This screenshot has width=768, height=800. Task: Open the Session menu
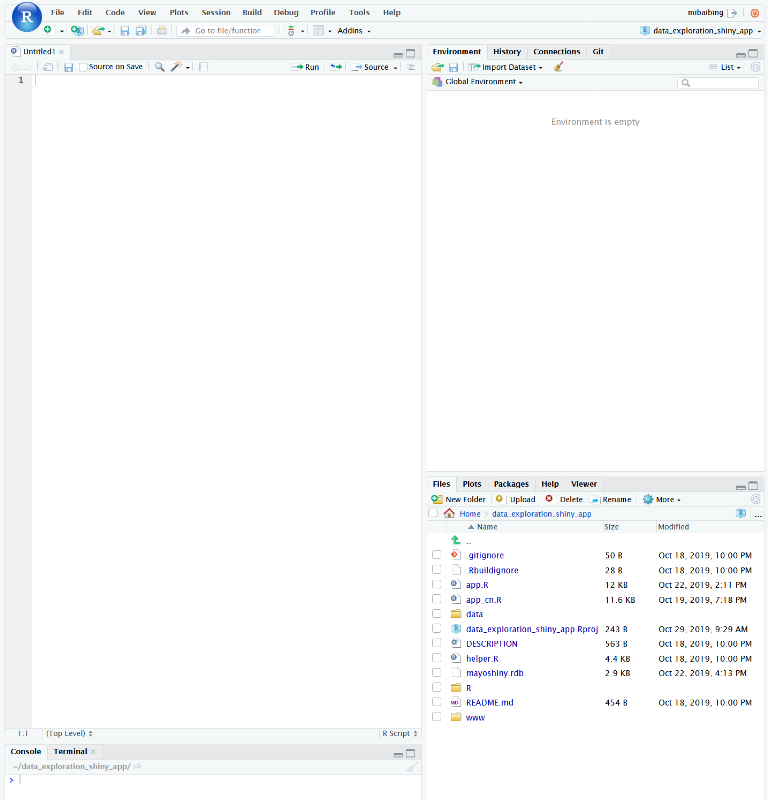tap(215, 12)
